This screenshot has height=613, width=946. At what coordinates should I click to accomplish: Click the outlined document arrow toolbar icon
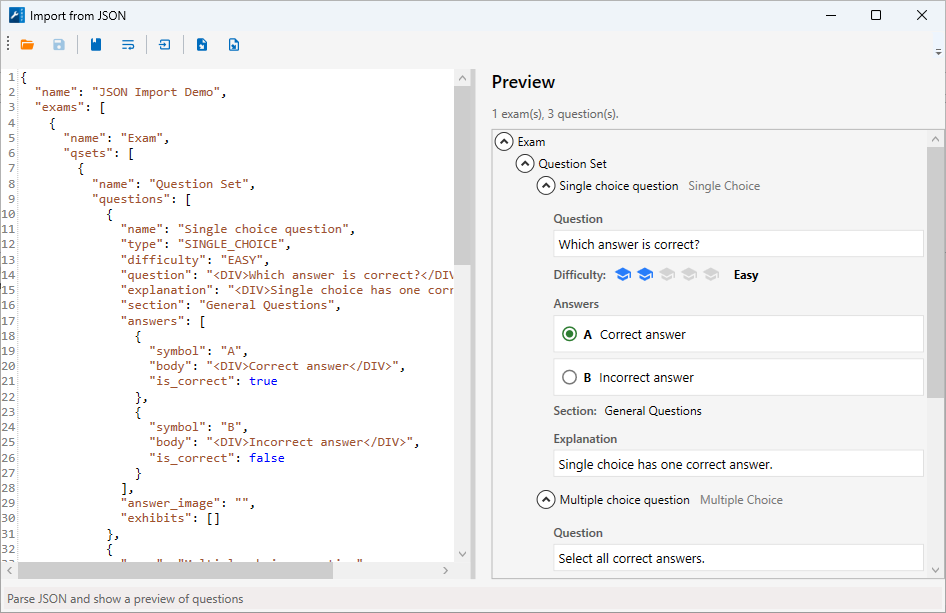point(234,45)
